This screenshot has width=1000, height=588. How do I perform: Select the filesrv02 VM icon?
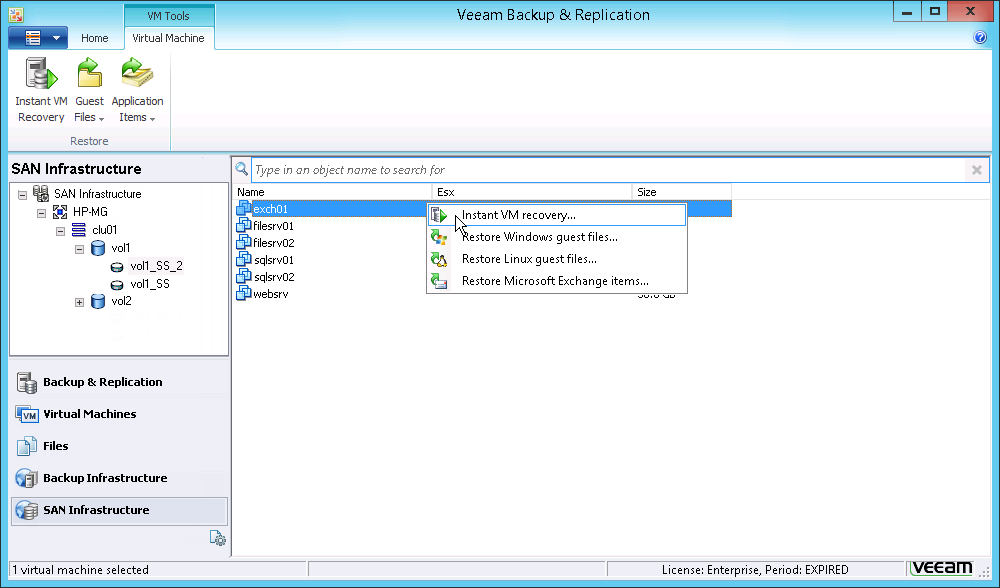point(244,242)
